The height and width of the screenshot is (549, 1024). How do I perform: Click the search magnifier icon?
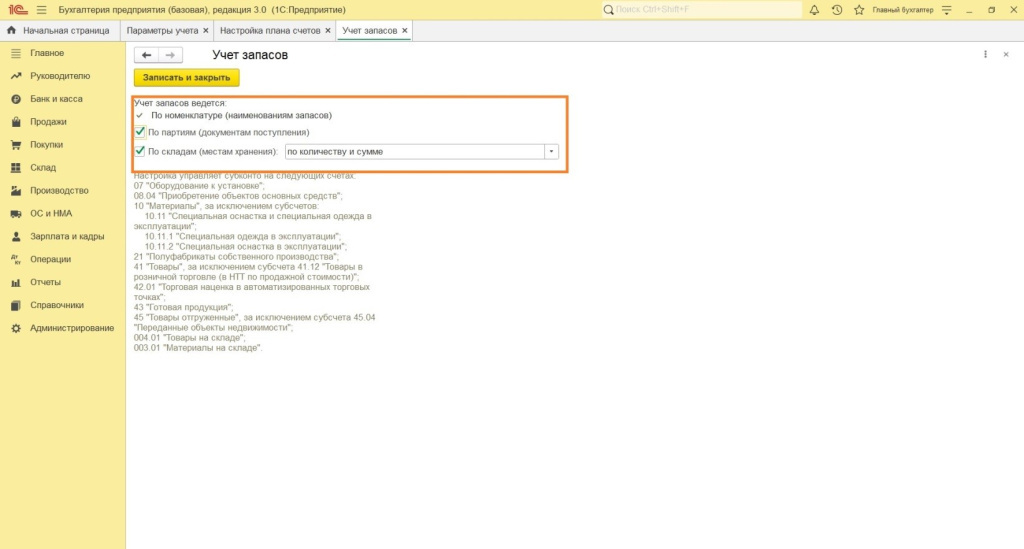(x=609, y=10)
